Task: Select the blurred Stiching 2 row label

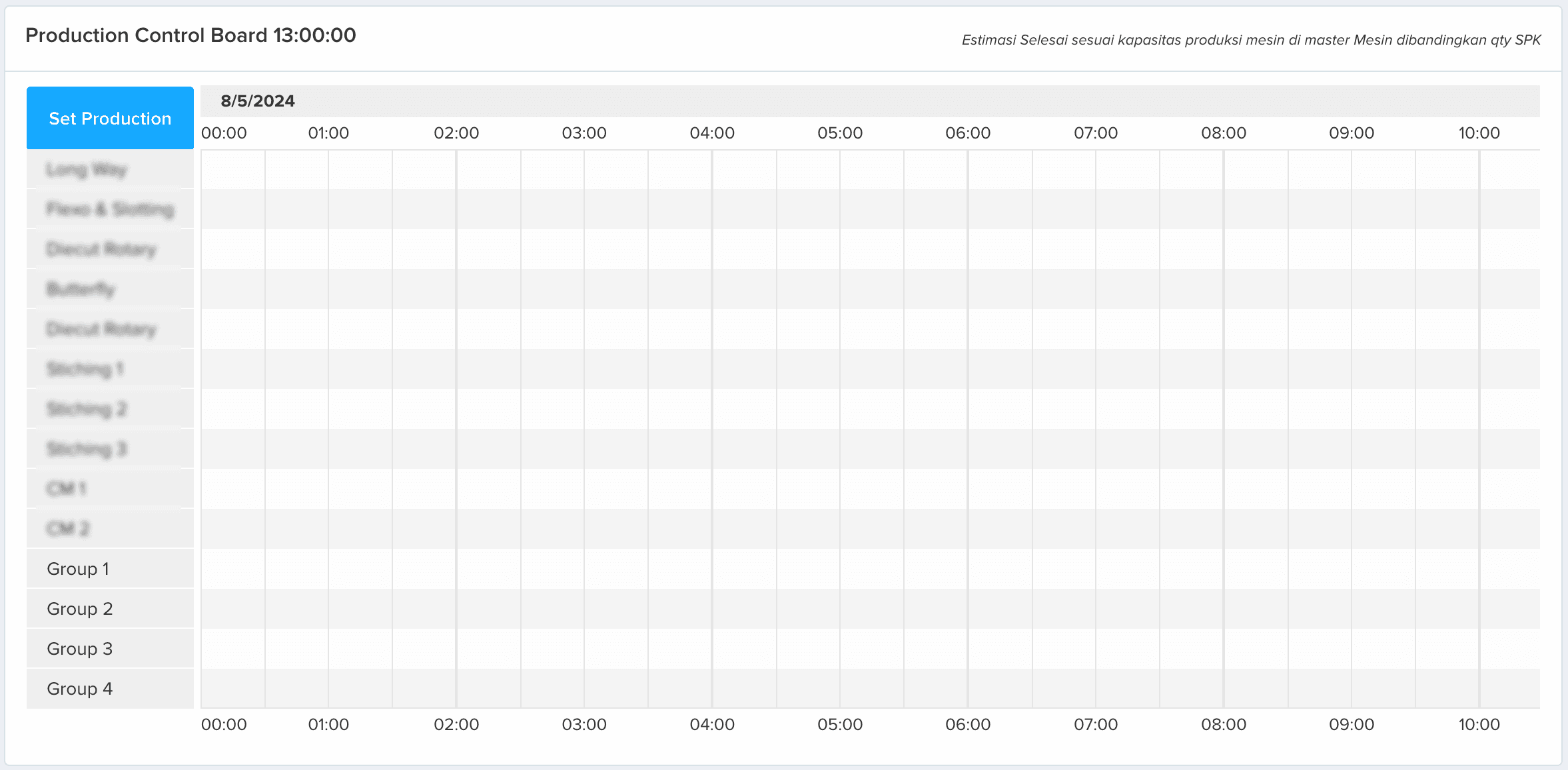Action: [x=110, y=409]
